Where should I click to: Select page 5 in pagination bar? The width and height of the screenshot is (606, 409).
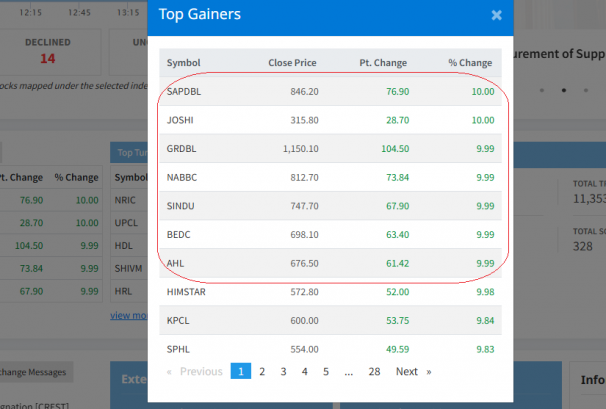325,371
